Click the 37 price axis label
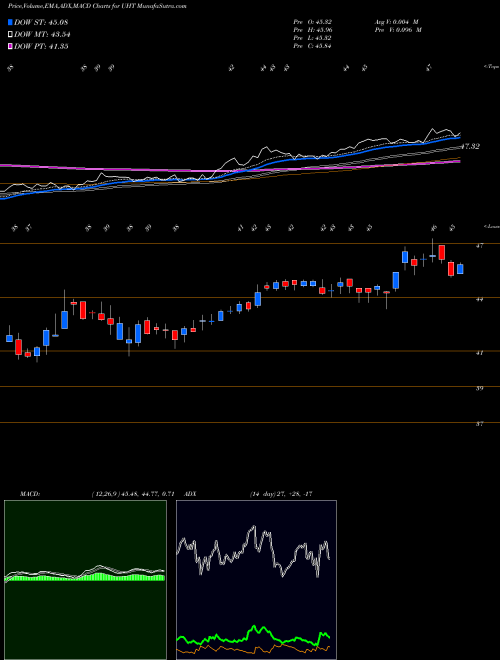 479,424
